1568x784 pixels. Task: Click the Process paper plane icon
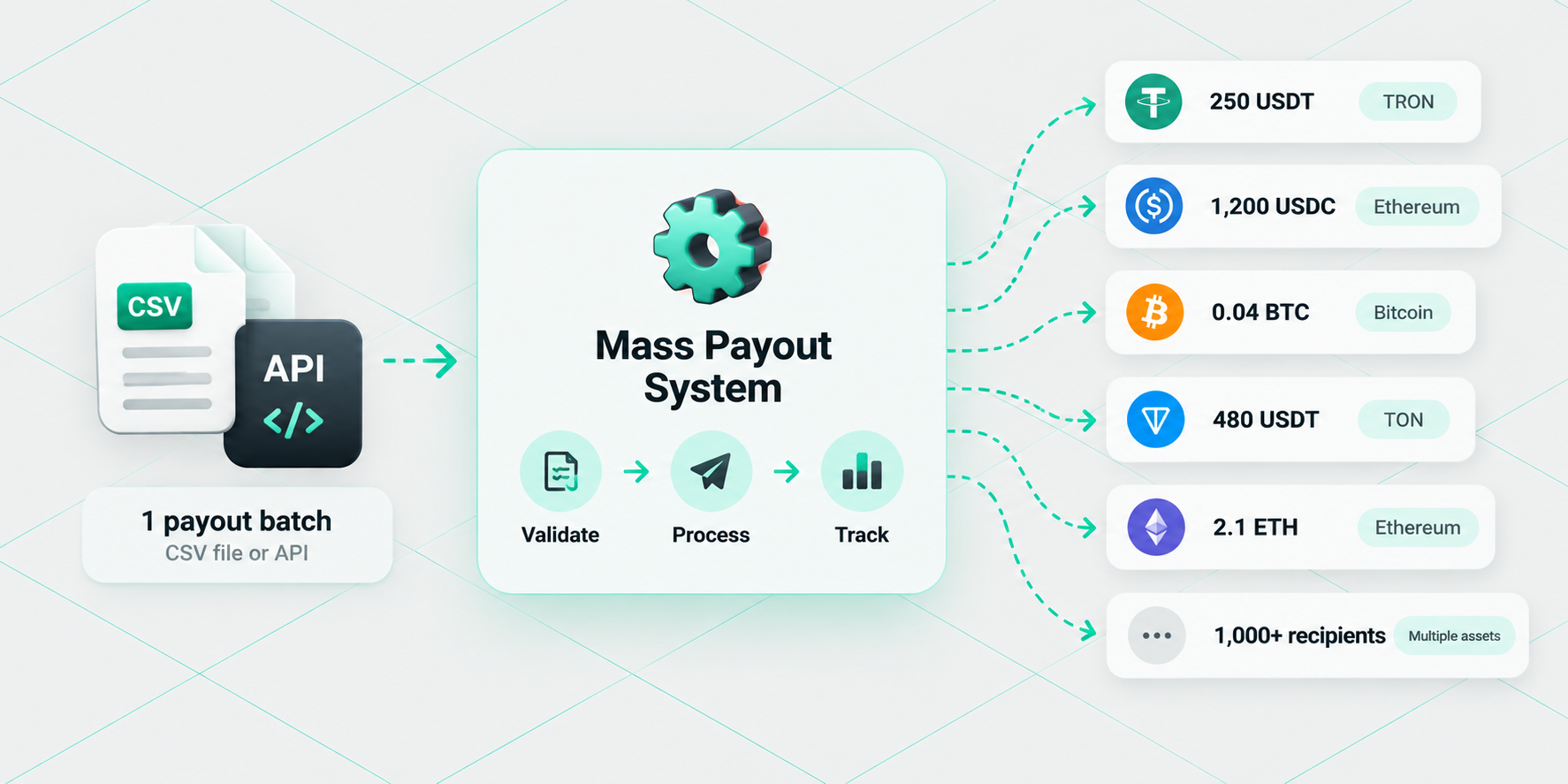tap(711, 471)
